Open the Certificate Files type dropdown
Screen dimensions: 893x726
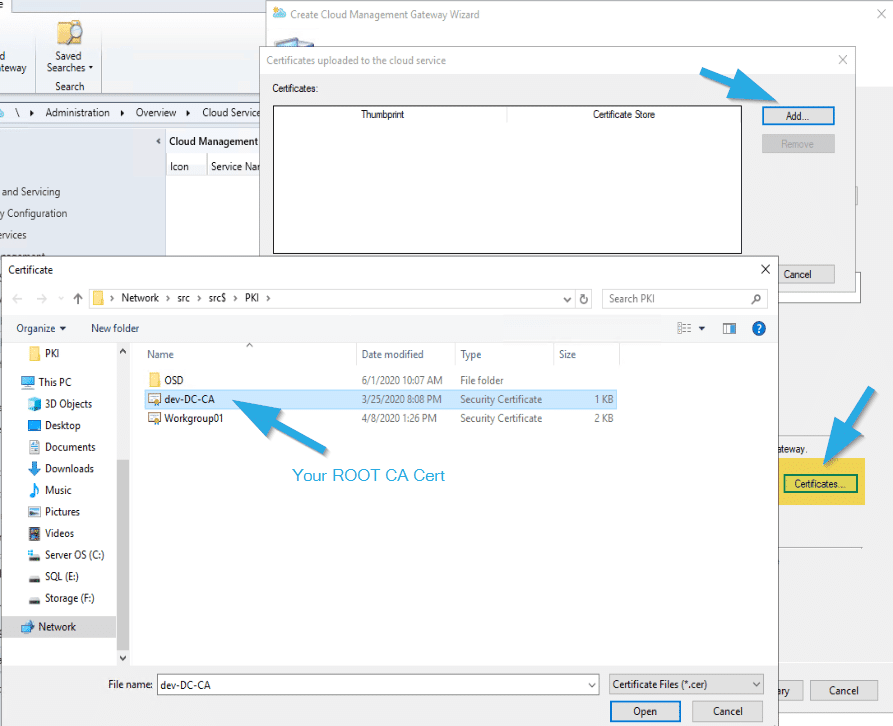tap(686, 684)
